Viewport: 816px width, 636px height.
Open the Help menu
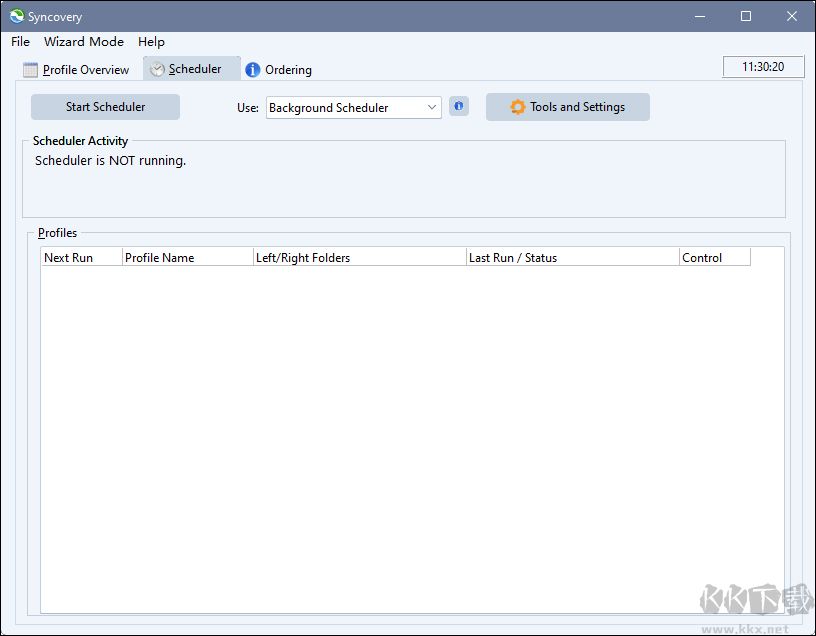coord(151,42)
